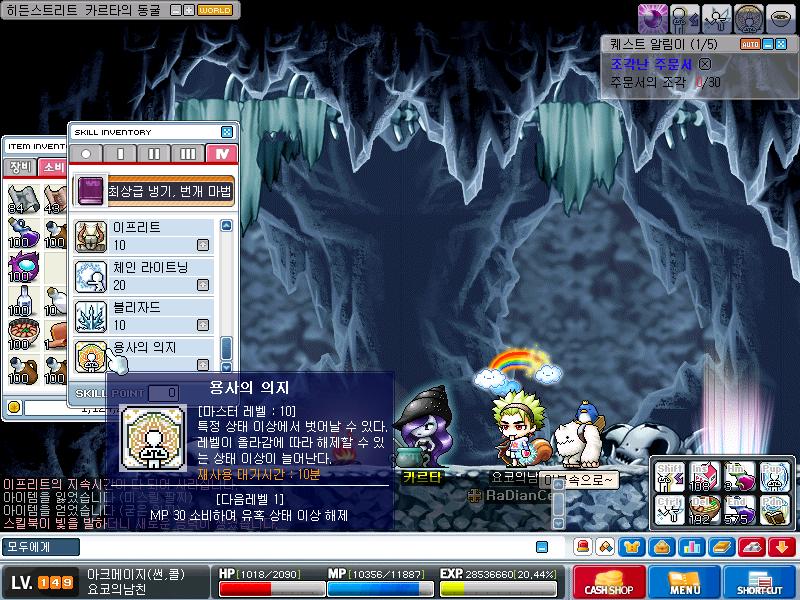Open the inventory bag icon button
The height and width of the screenshot is (600, 800).
coord(662,547)
